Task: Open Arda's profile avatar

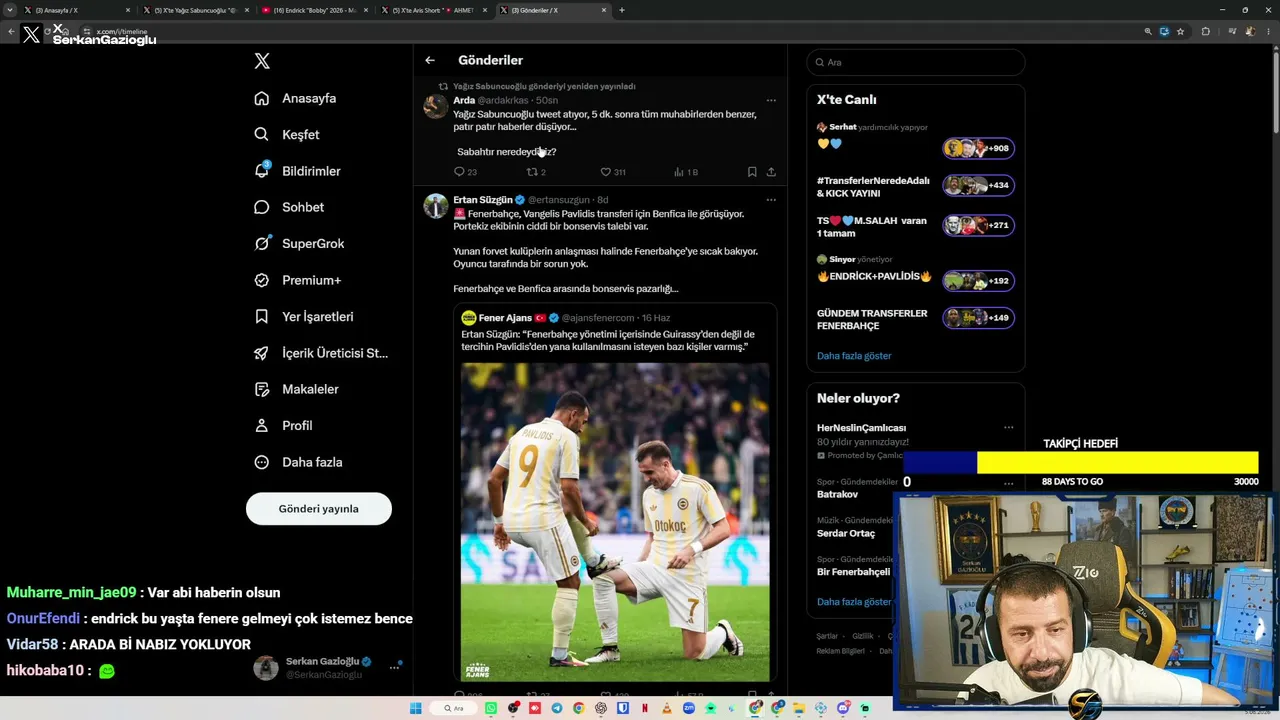Action: click(x=436, y=106)
